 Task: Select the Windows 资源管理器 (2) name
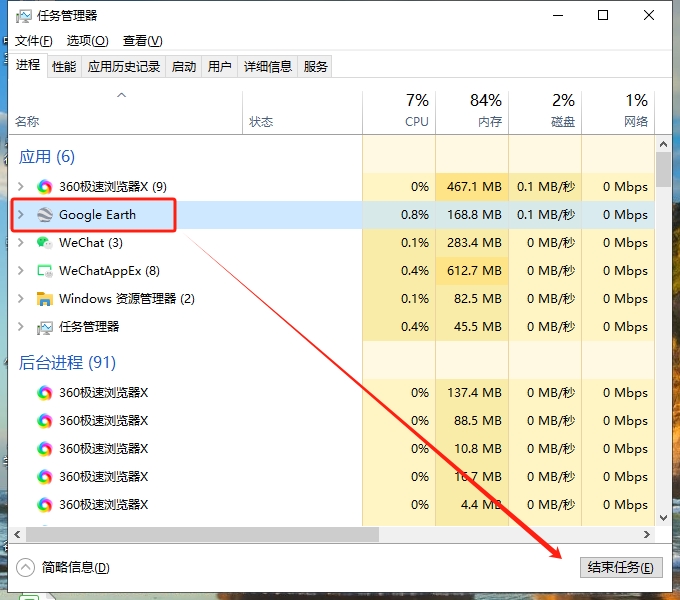pyautogui.click(x=127, y=299)
